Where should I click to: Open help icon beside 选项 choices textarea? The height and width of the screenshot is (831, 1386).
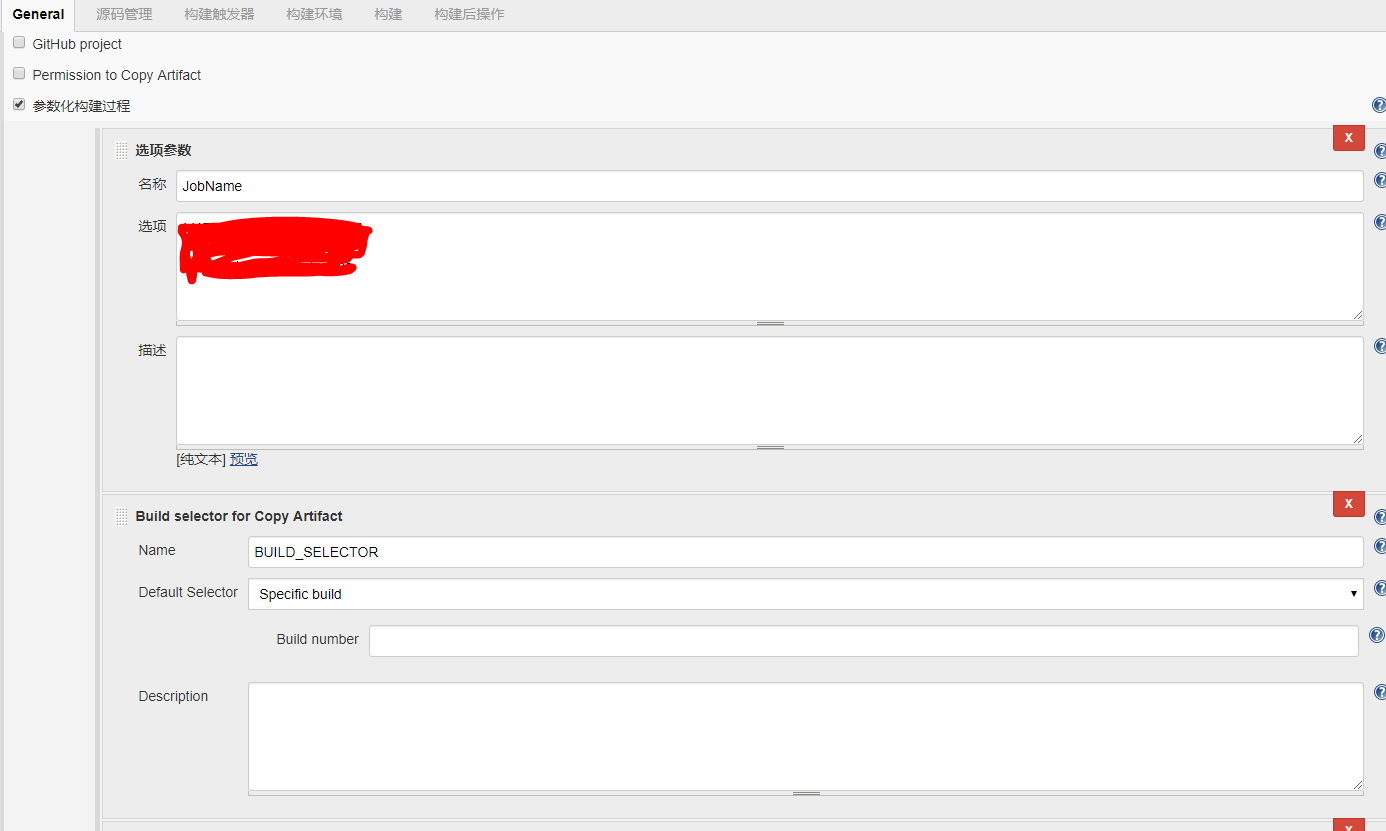[x=1380, y=222]
